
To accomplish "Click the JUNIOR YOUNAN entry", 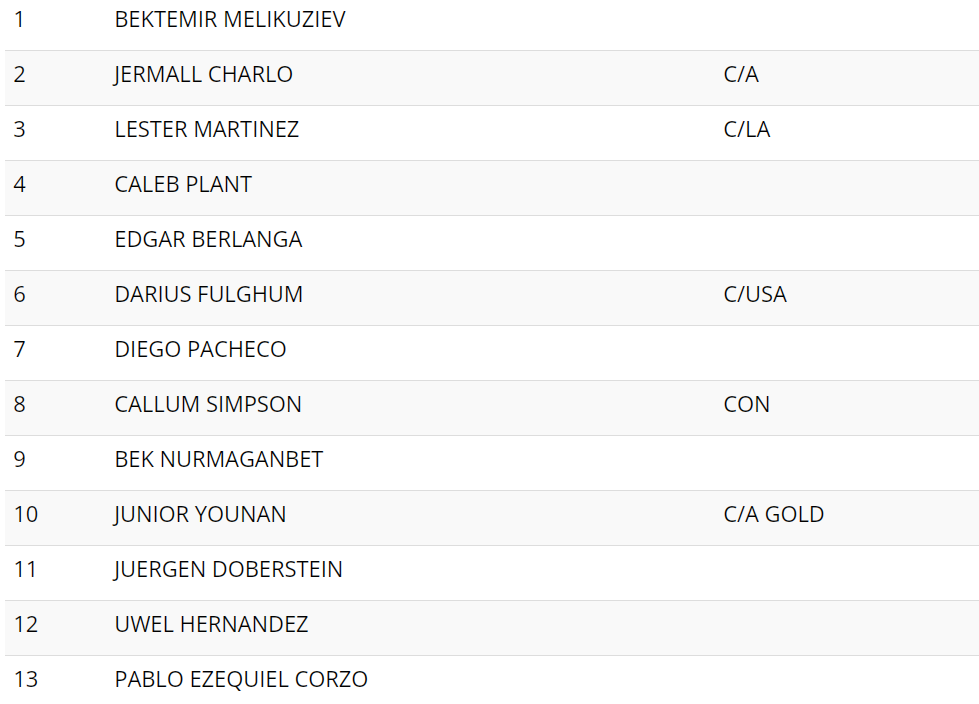I will tap(200, 514).
